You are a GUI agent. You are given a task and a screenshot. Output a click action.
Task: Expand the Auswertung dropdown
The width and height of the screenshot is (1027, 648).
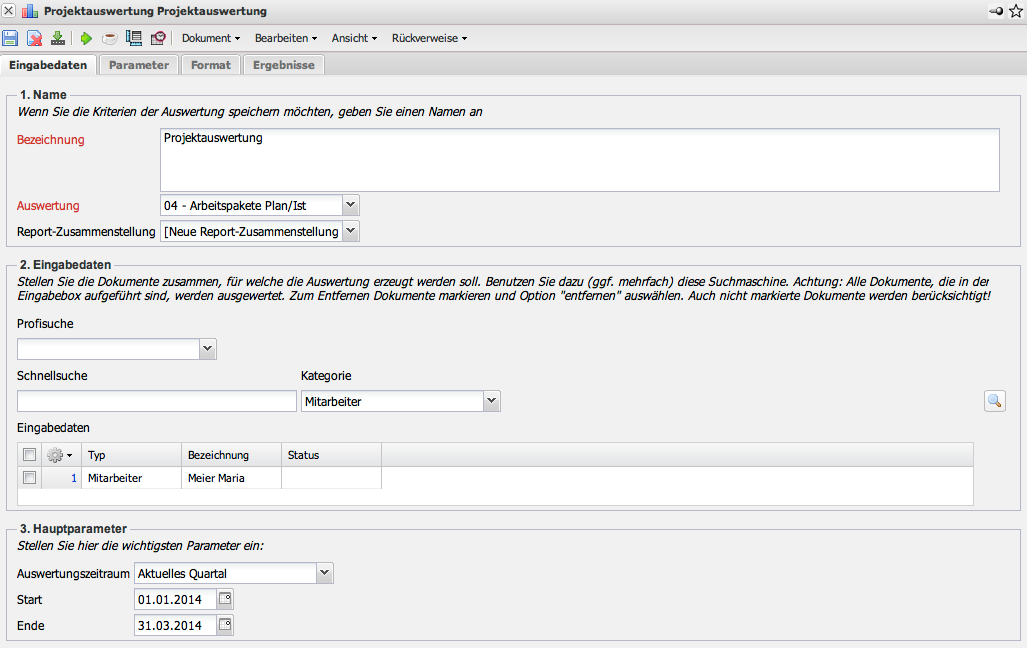tap(350, 205)
